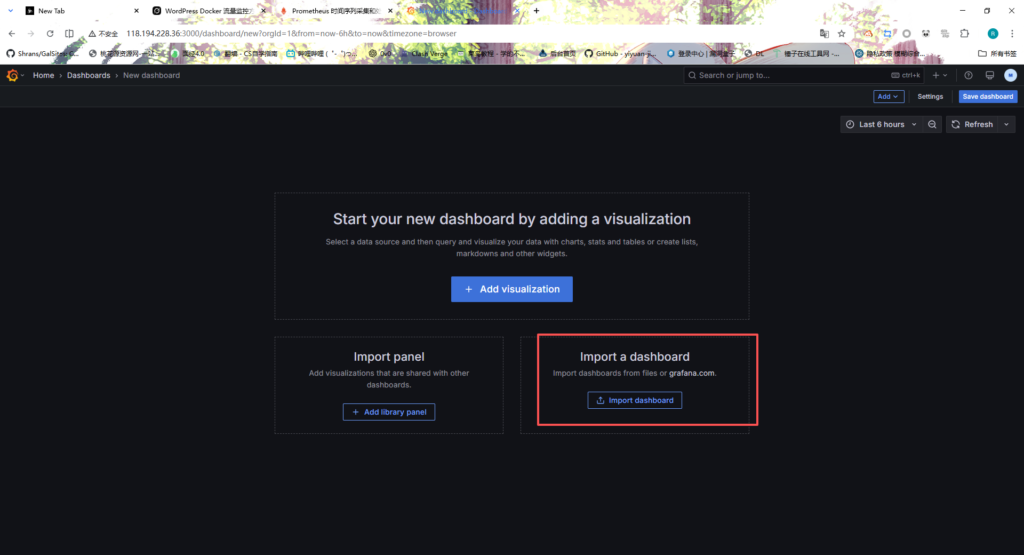Open the user profile avatar
This screenshot has height=555, width=1024.
coord(1010,75)
